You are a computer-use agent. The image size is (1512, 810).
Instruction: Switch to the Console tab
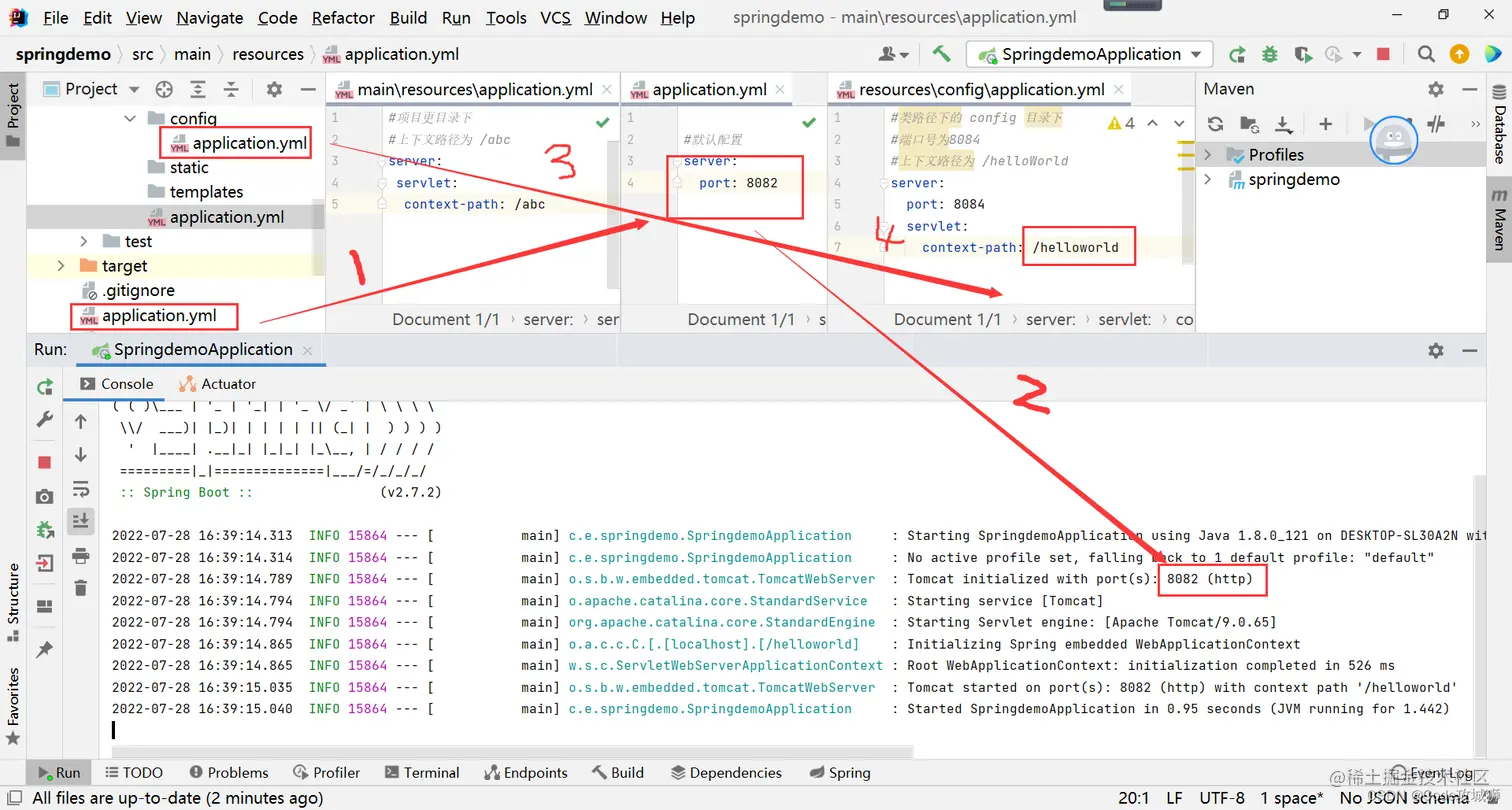pyautogui.click(x=117, y=384)
